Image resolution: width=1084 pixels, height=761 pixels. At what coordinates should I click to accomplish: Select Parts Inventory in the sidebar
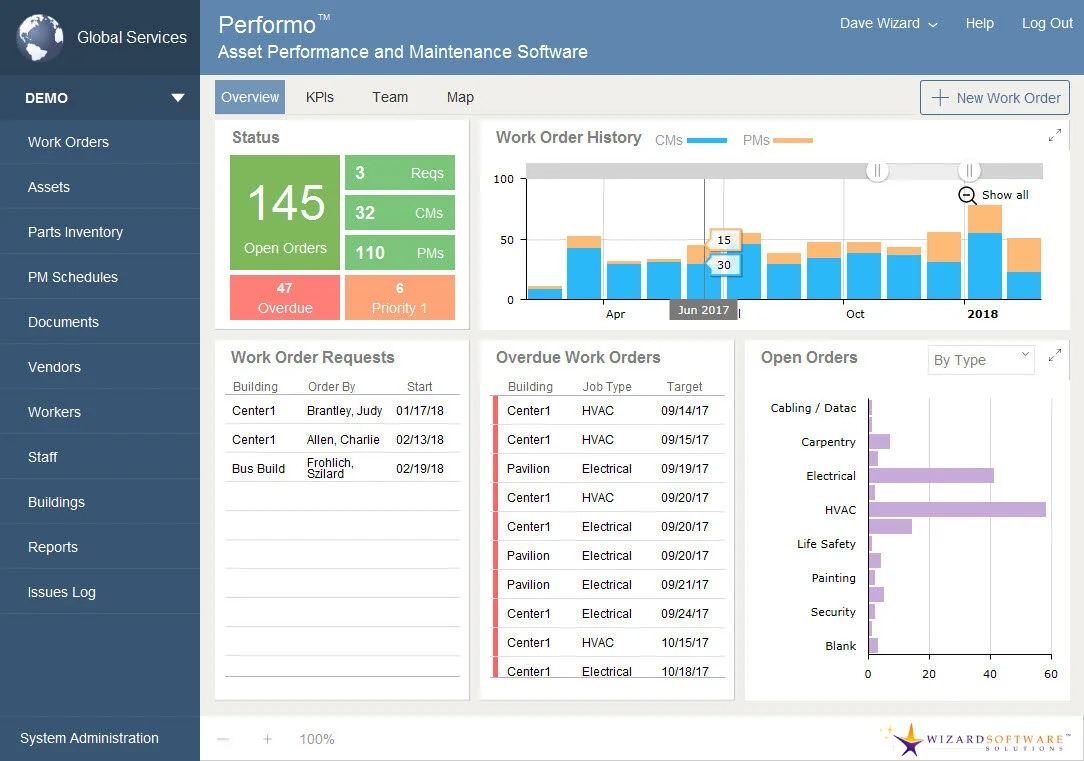click(x=75, y=231)
